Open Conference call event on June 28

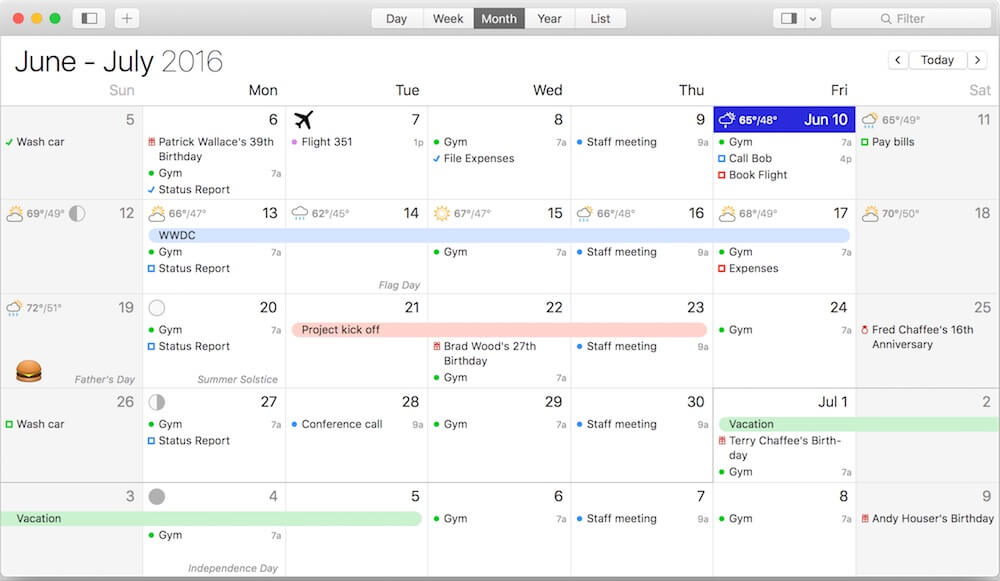[357, 424]
